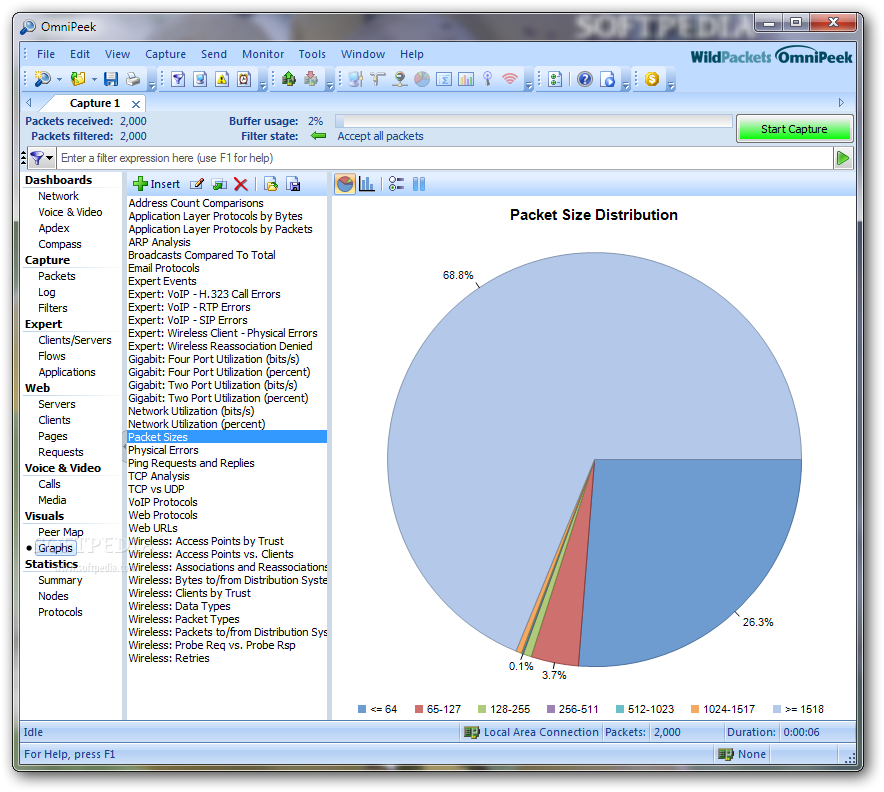The image size is (884, 792).
Task: Open the Capture menu
Action: pos(165,54)
